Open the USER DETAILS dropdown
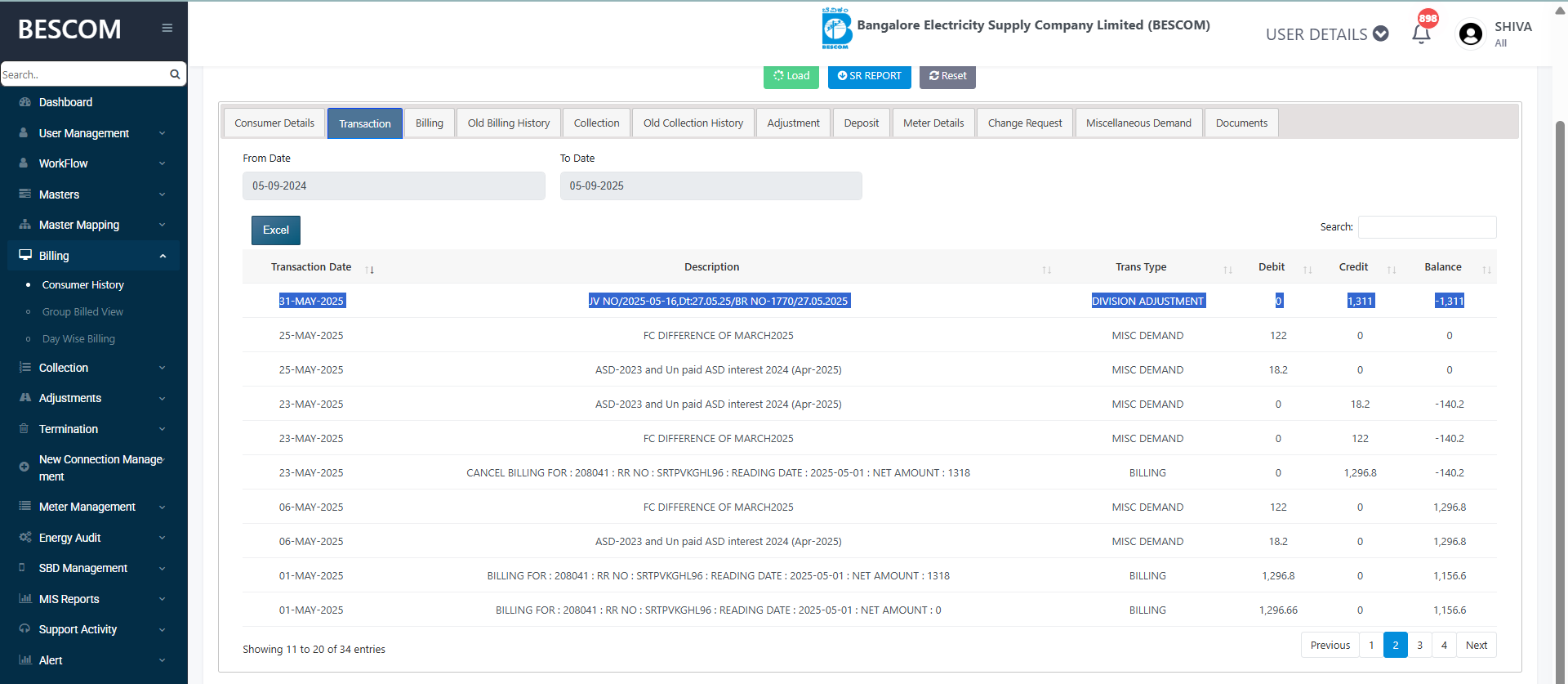 point(1327,34)
